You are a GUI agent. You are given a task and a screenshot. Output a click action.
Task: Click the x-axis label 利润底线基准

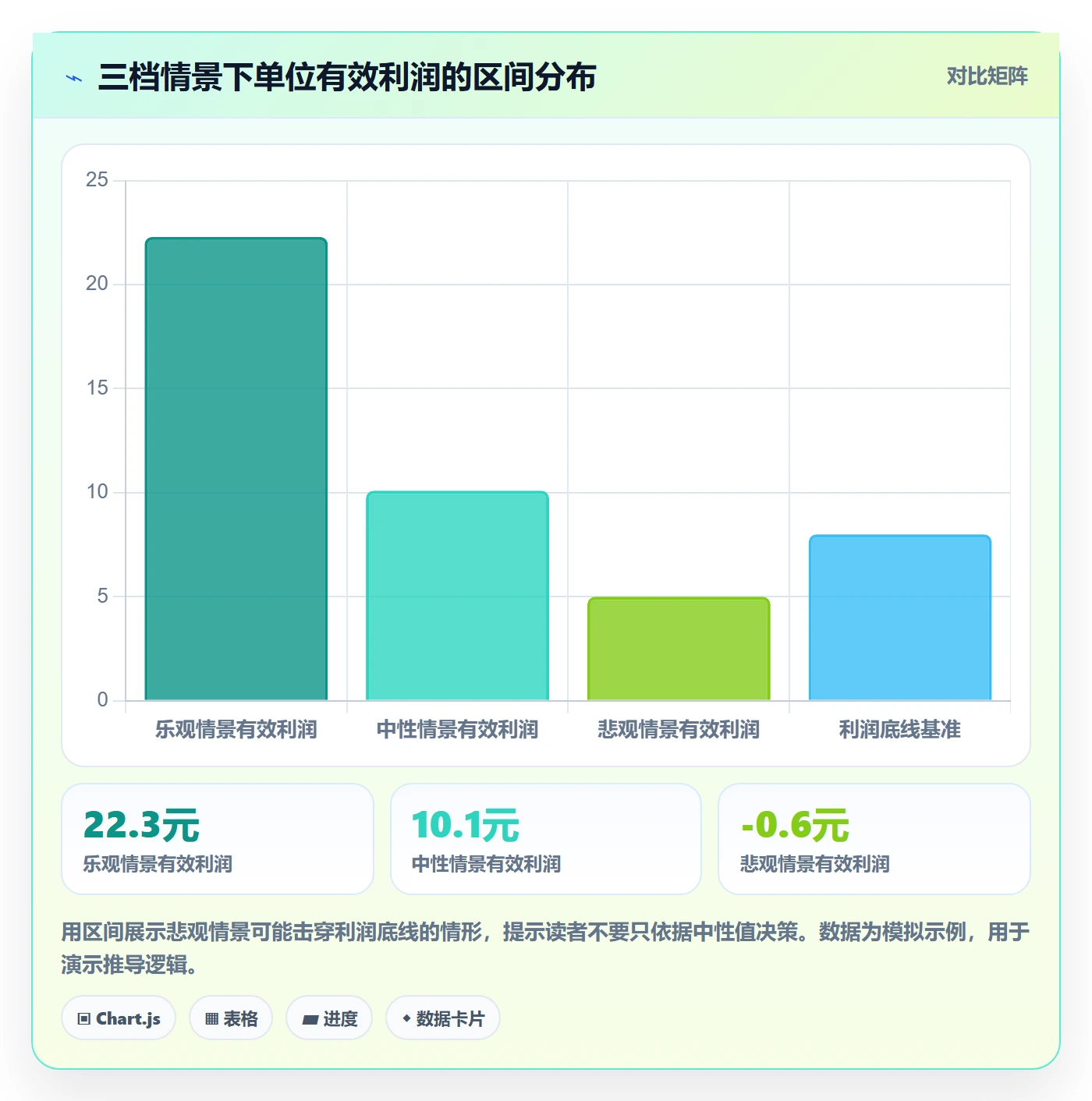(900, 729)
